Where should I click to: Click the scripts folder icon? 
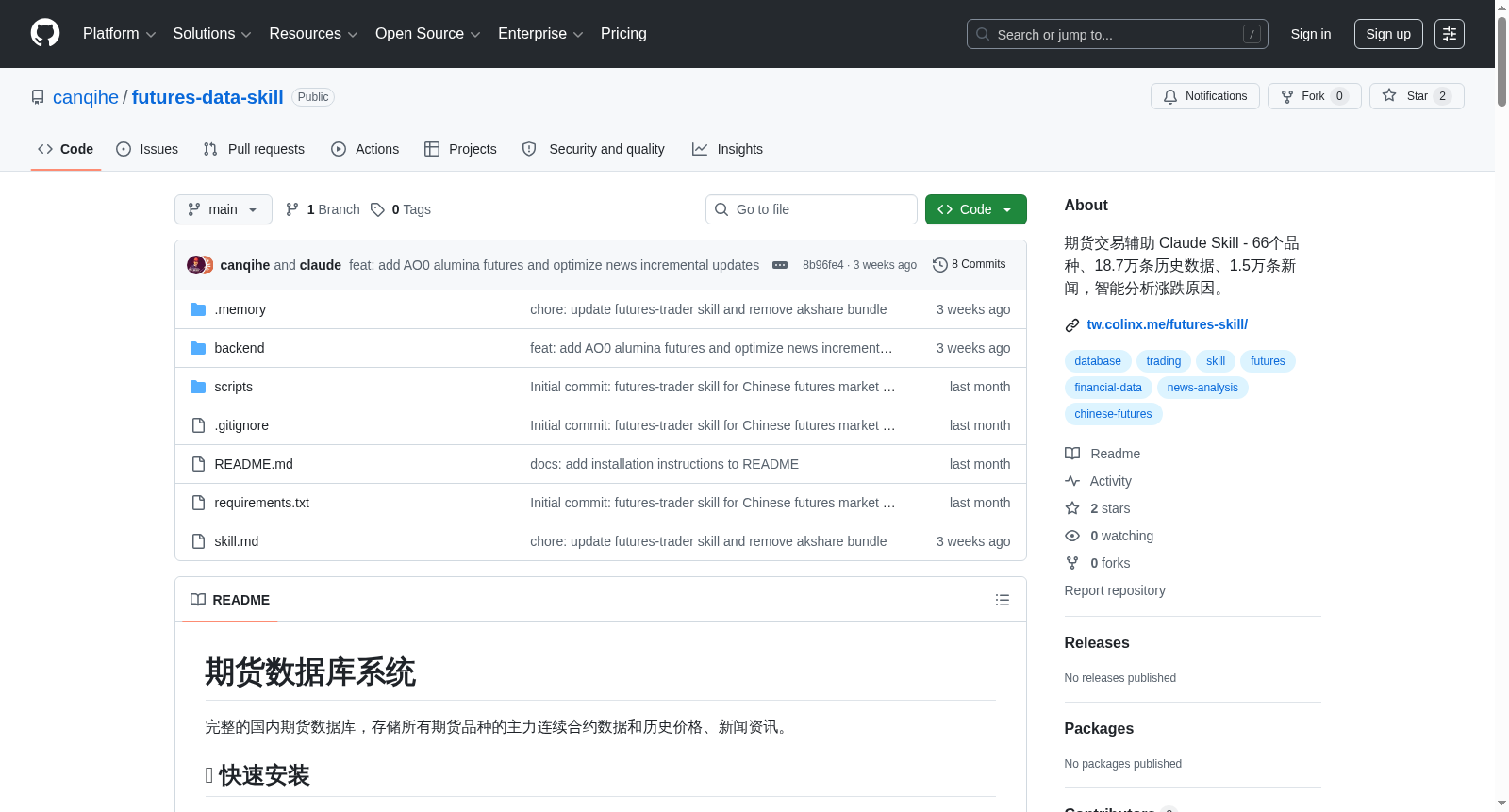tap(198, 387)
